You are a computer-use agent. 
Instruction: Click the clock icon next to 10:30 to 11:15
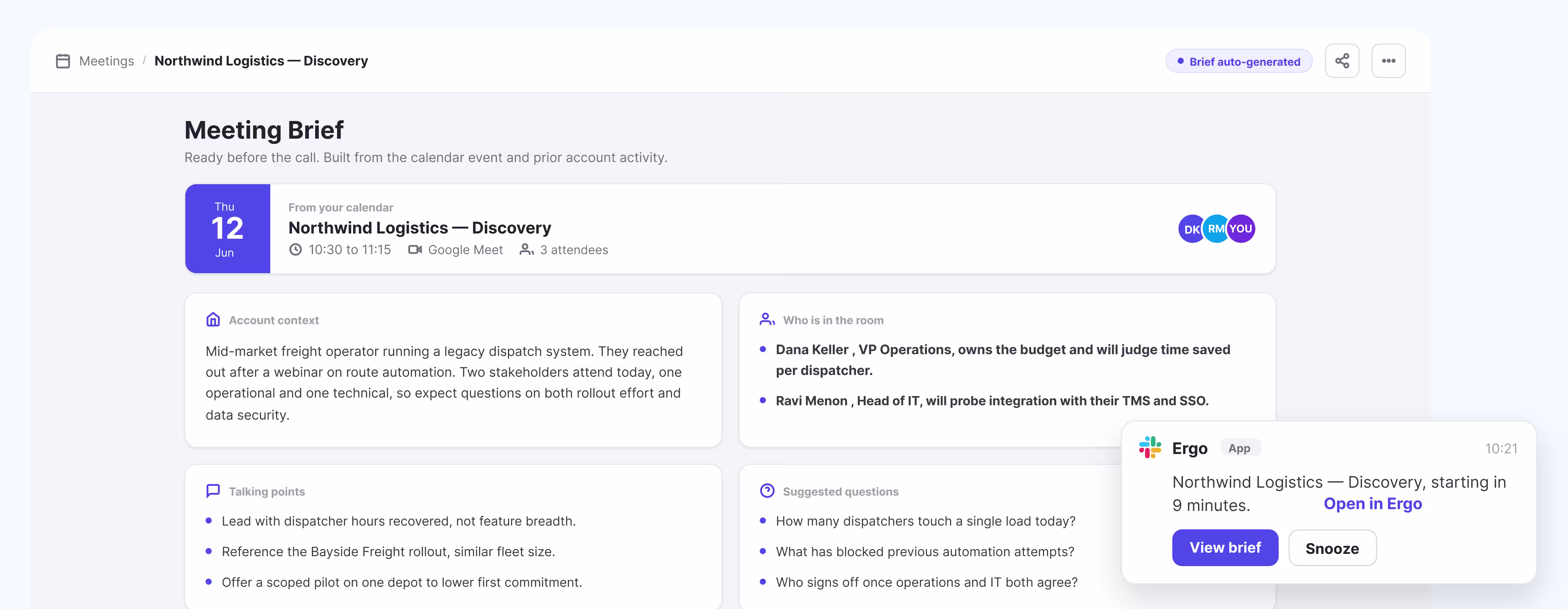point(295,250)
